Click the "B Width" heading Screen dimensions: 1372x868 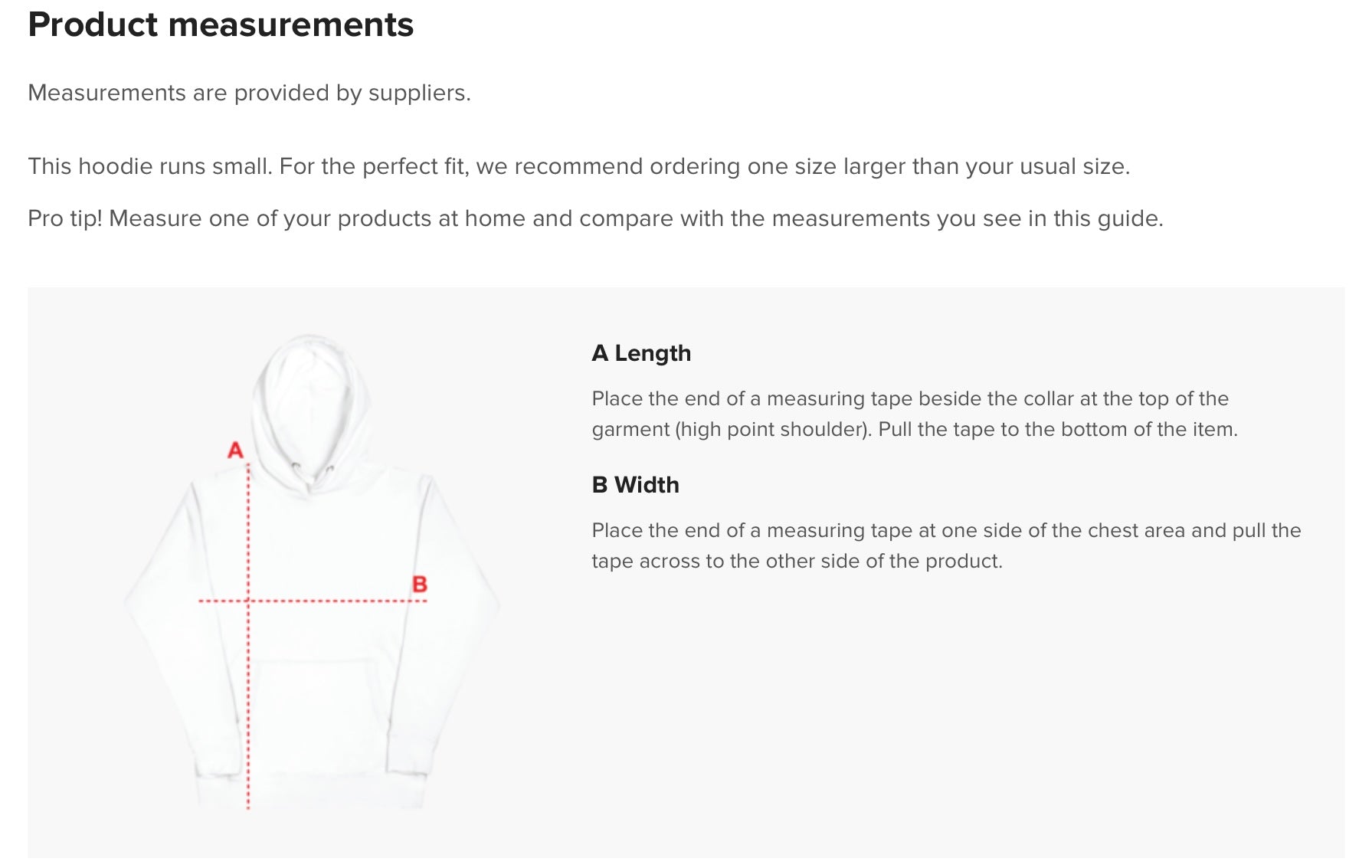tap(635, 485)
